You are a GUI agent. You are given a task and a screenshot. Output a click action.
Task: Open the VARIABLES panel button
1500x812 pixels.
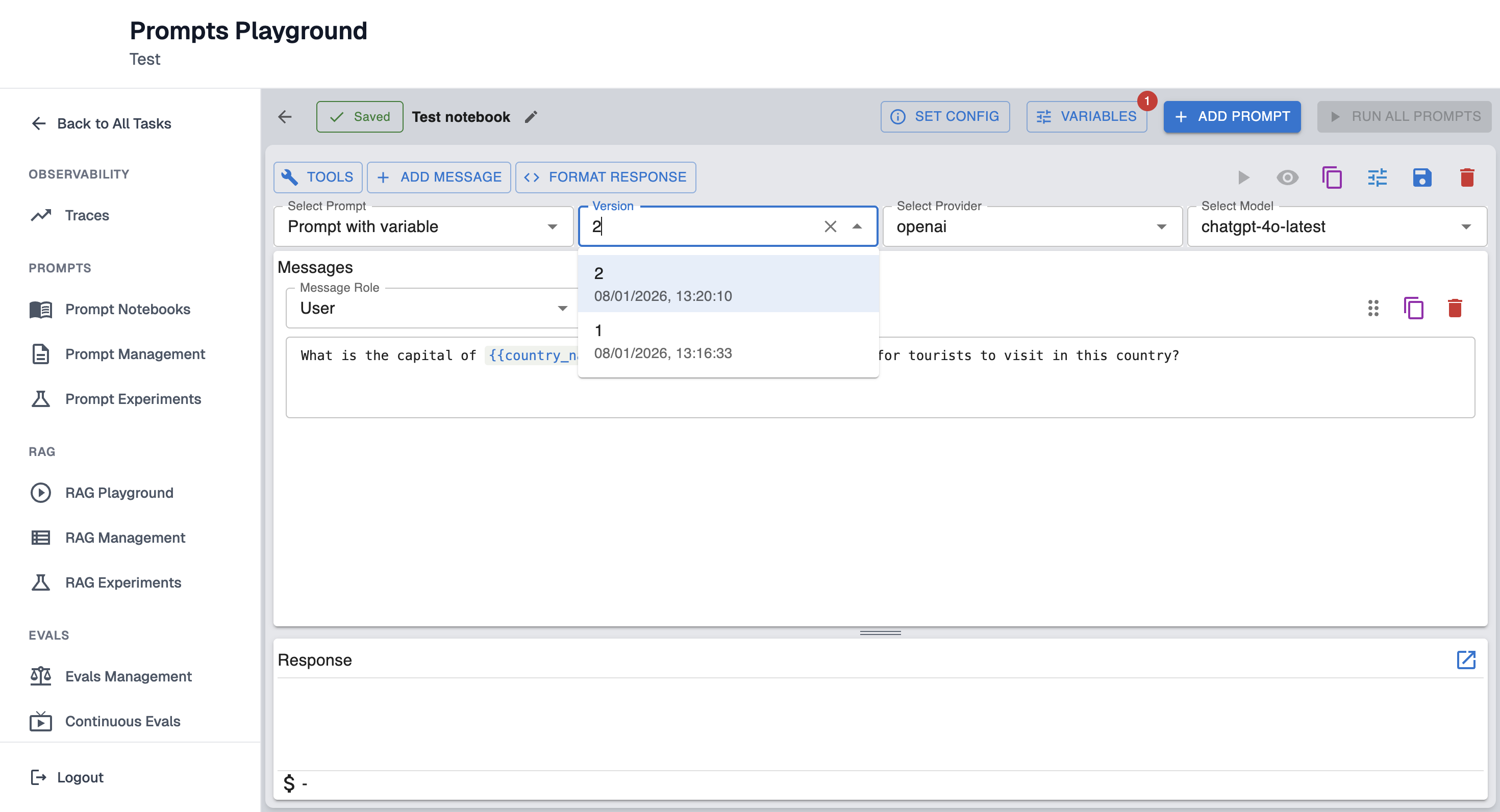coord(1086,116)
